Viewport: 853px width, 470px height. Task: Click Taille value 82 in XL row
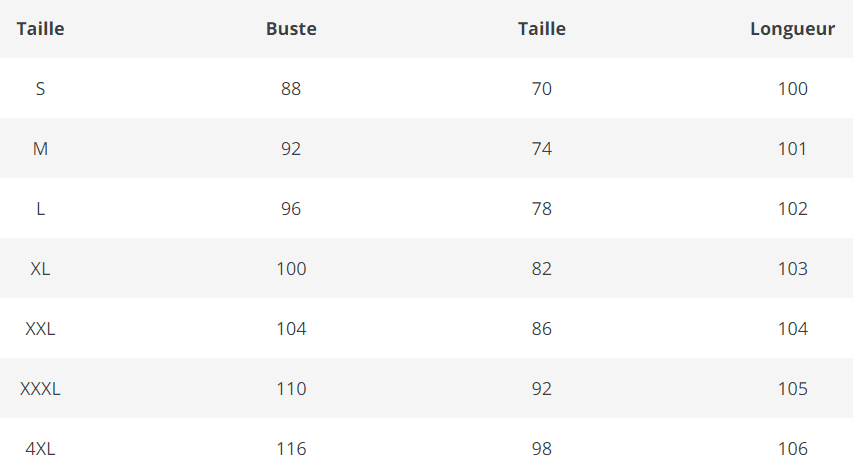(x=541, y=269)
